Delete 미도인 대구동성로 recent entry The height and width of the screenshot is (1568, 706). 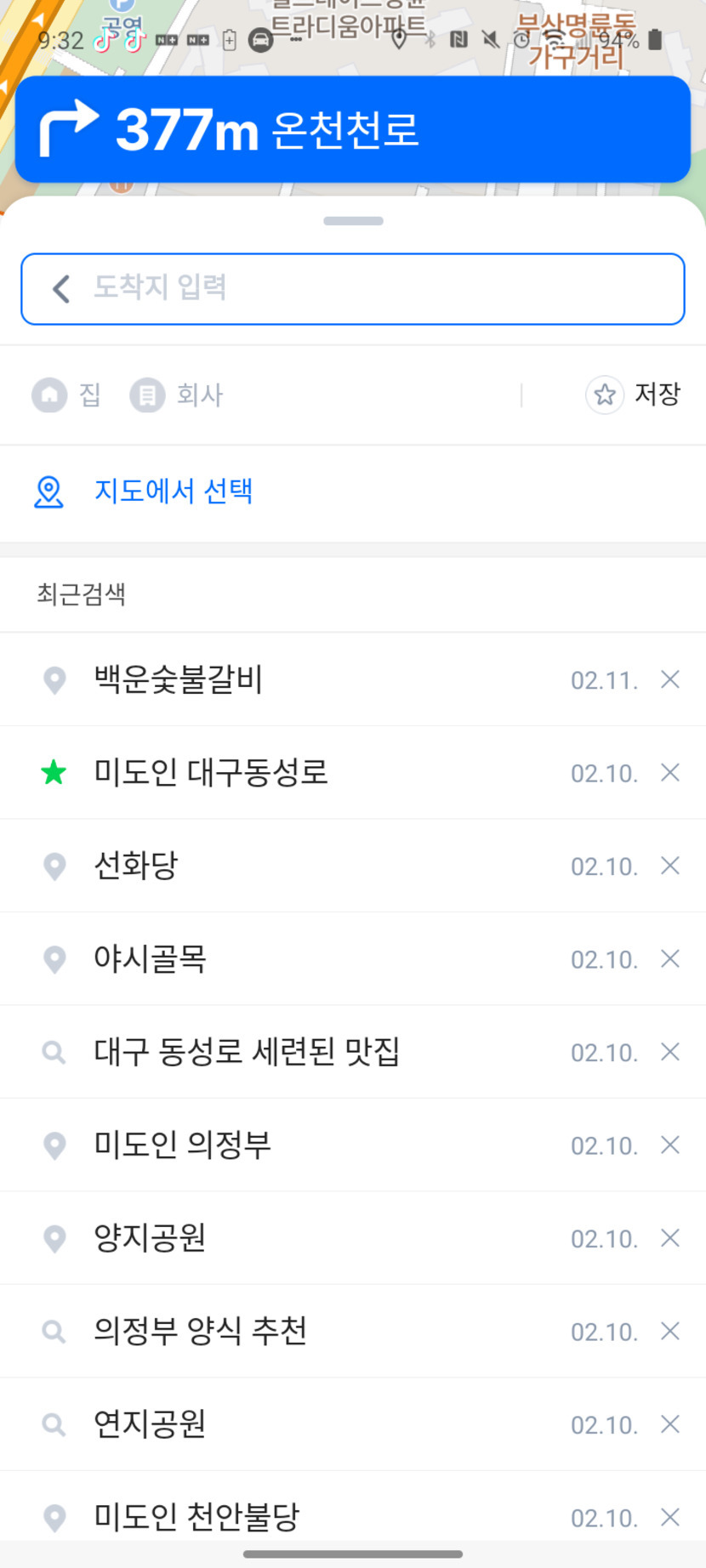[670, 773]
